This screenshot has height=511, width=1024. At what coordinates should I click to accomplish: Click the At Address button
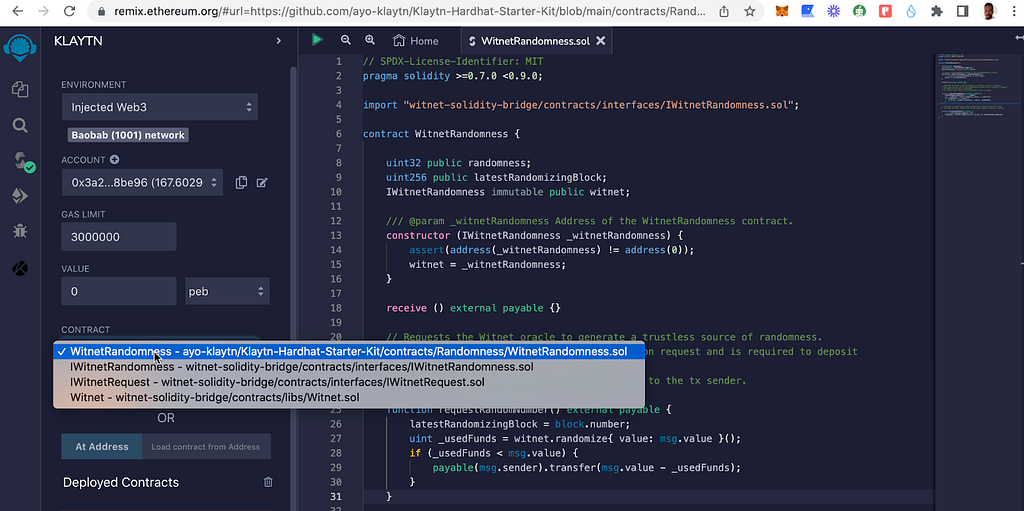click(101, 447)
